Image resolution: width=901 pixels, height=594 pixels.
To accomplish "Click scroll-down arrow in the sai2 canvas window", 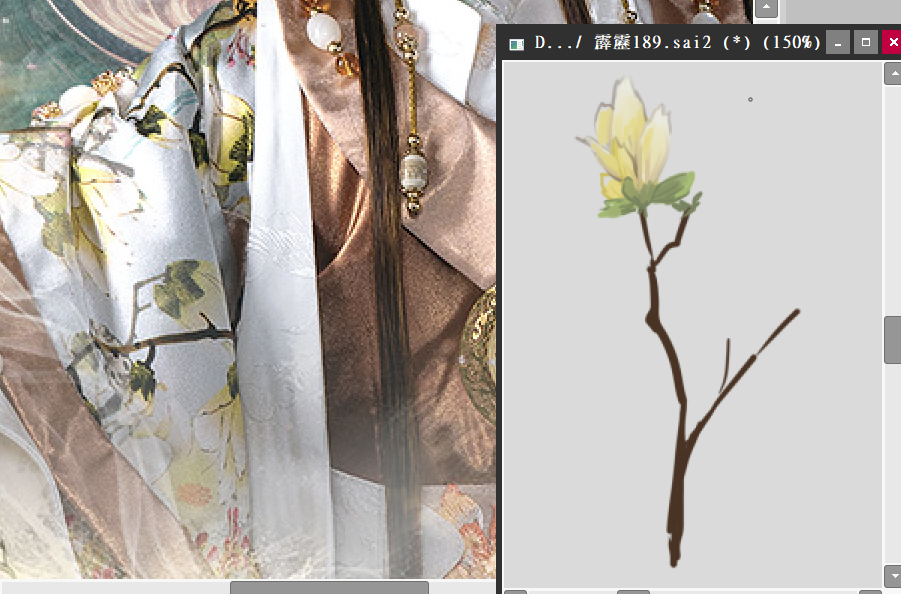I will pyautogui.click(x=892, y=575).
